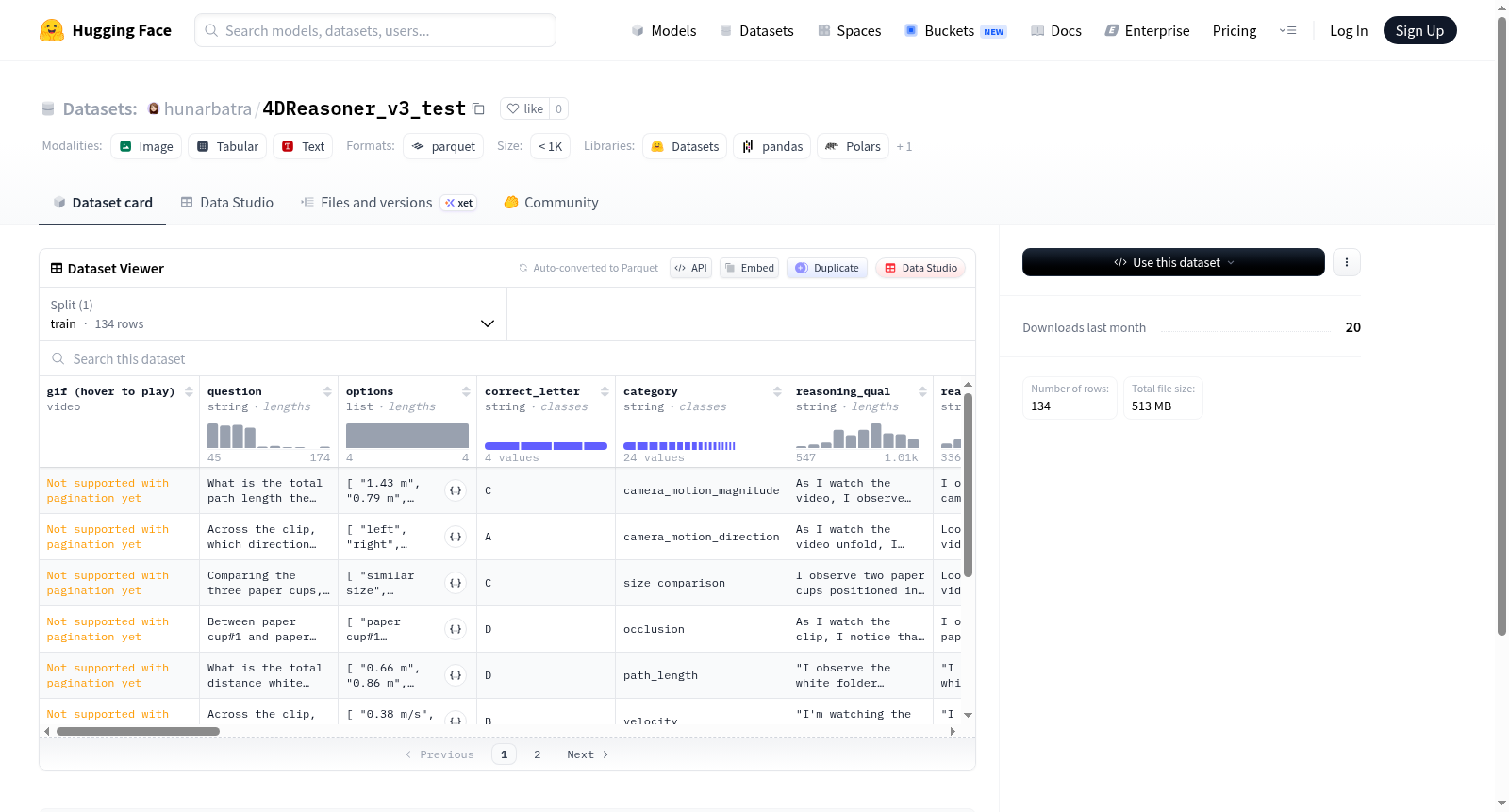Select the camera_motion_magnitude cell
Screen dimensions: 1509x812
[x=701, y=490]
